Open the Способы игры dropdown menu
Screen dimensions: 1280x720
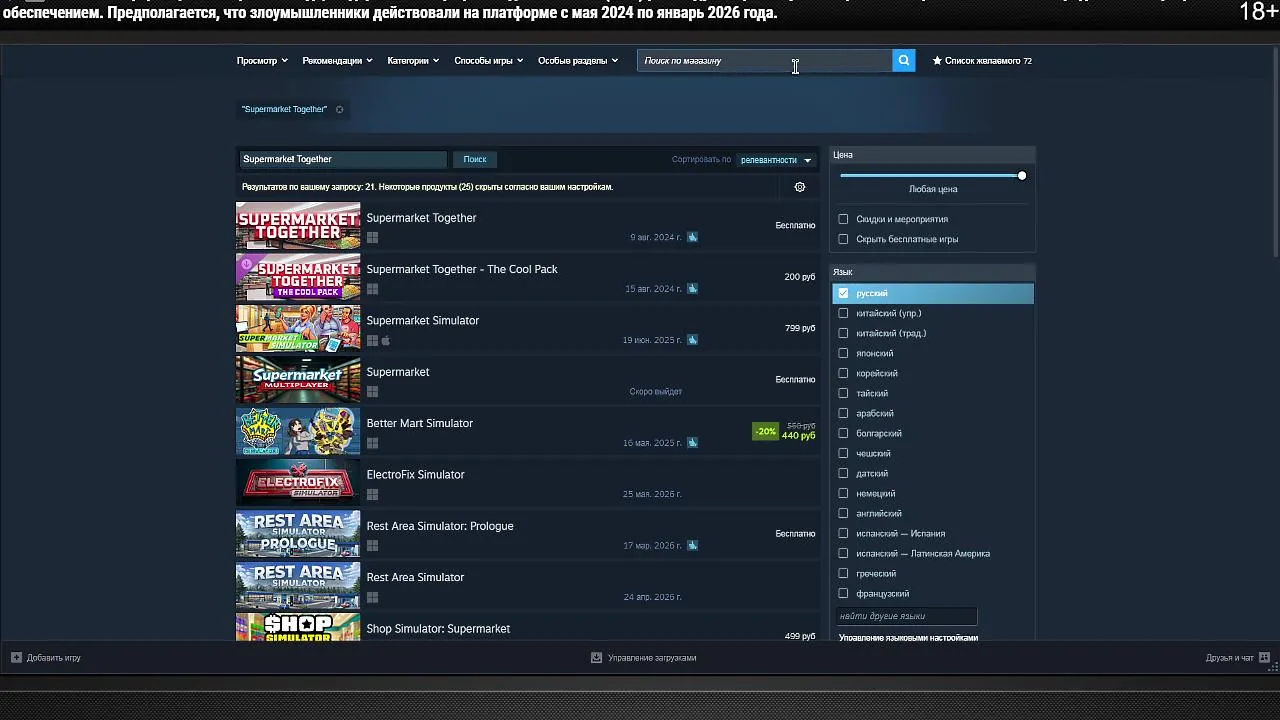(488, 61)
